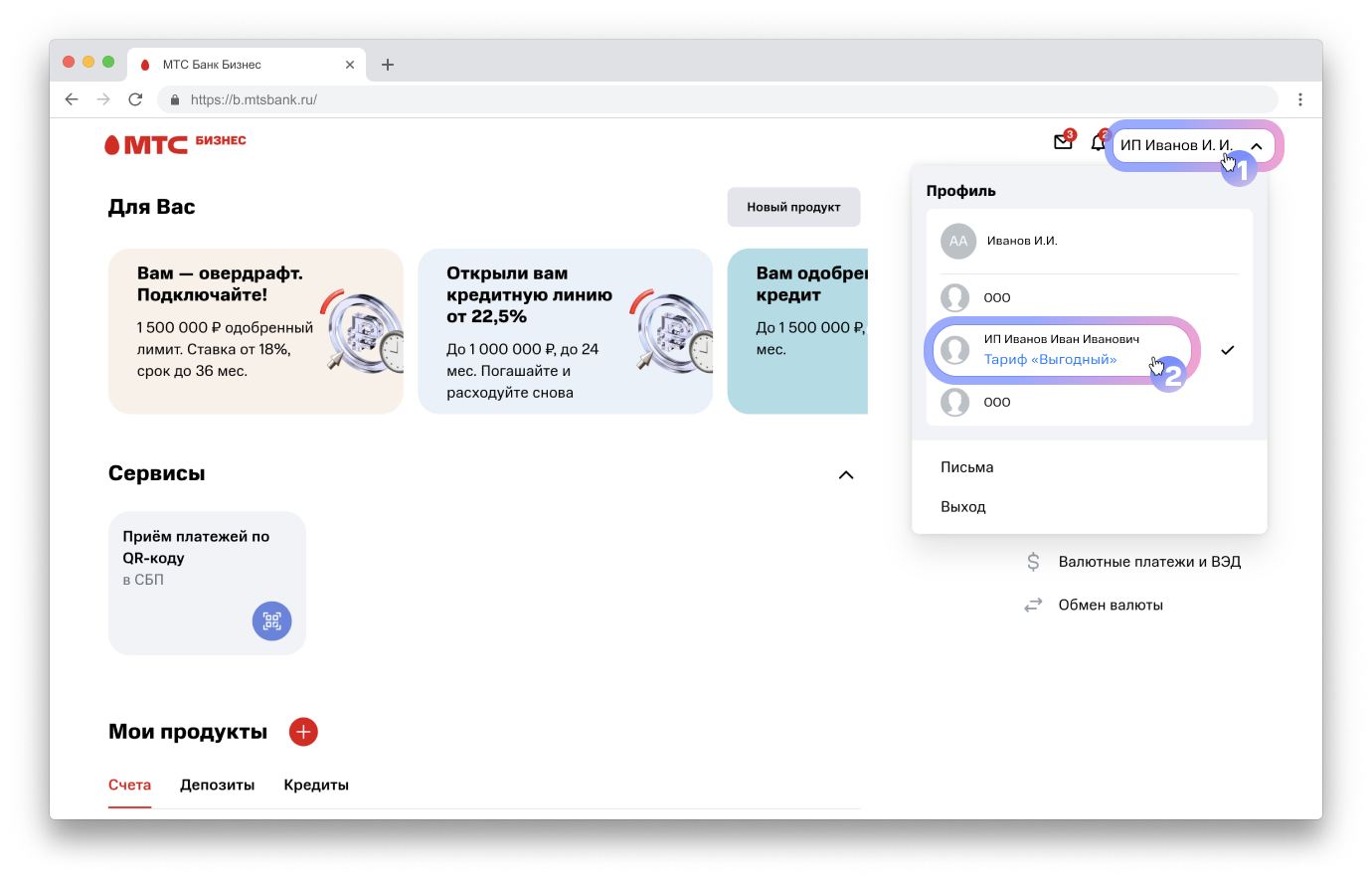
Task: Click the МТС Банк Бизнес browser tab
Action: click(247, 65)
